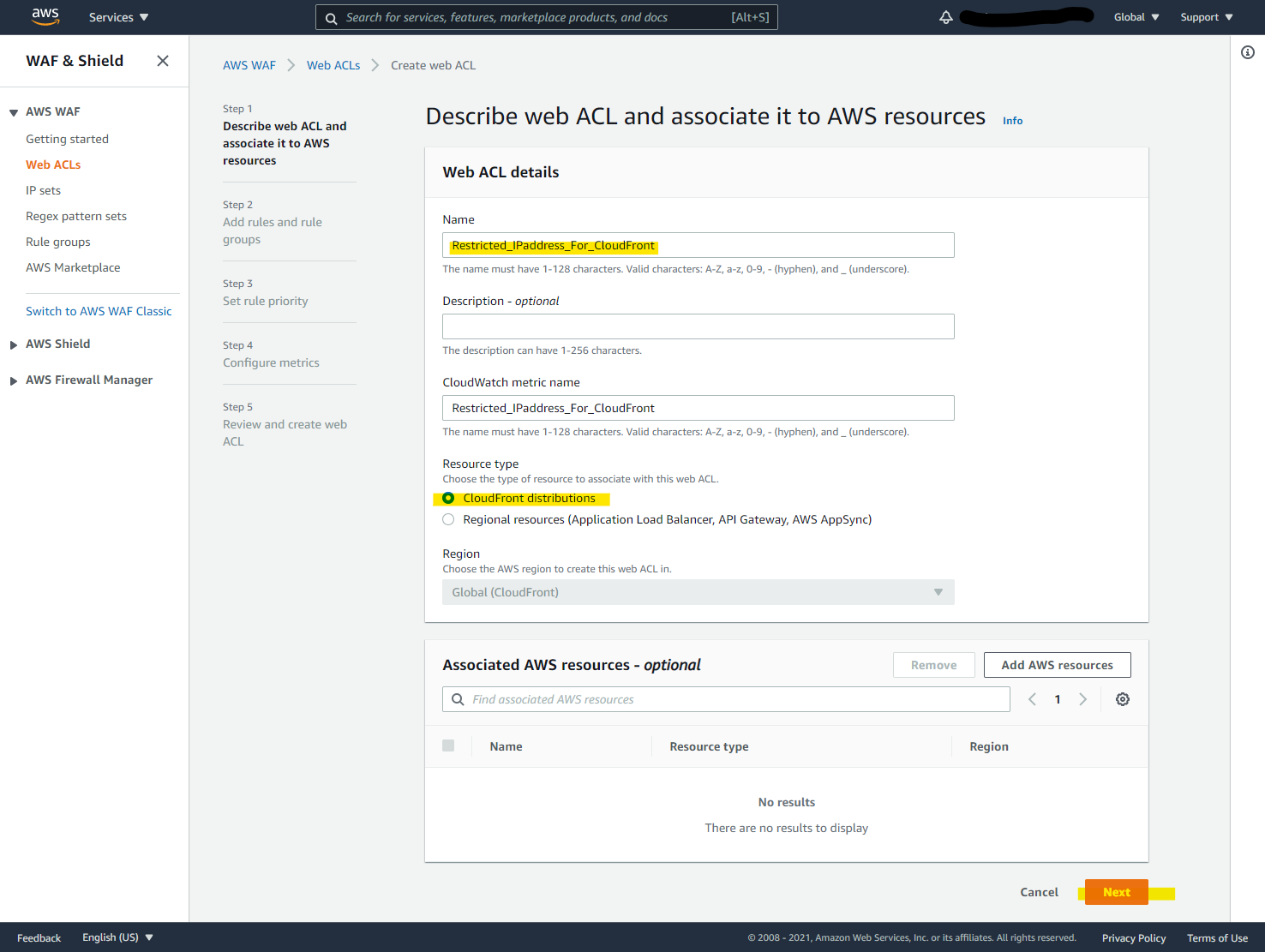Open Getting started in sidebar
Viewport: 1265px width, 952px height.
point(67,139)
